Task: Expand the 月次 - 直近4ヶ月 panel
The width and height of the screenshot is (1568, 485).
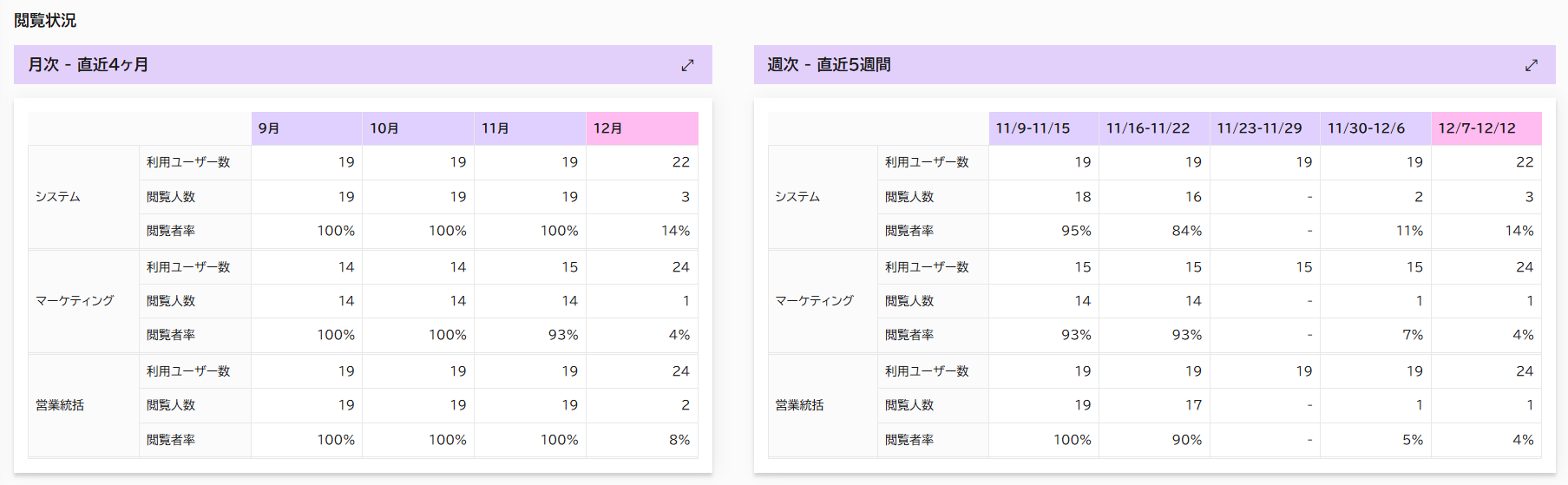Action: pyautogui.click(x=687, y=65)
